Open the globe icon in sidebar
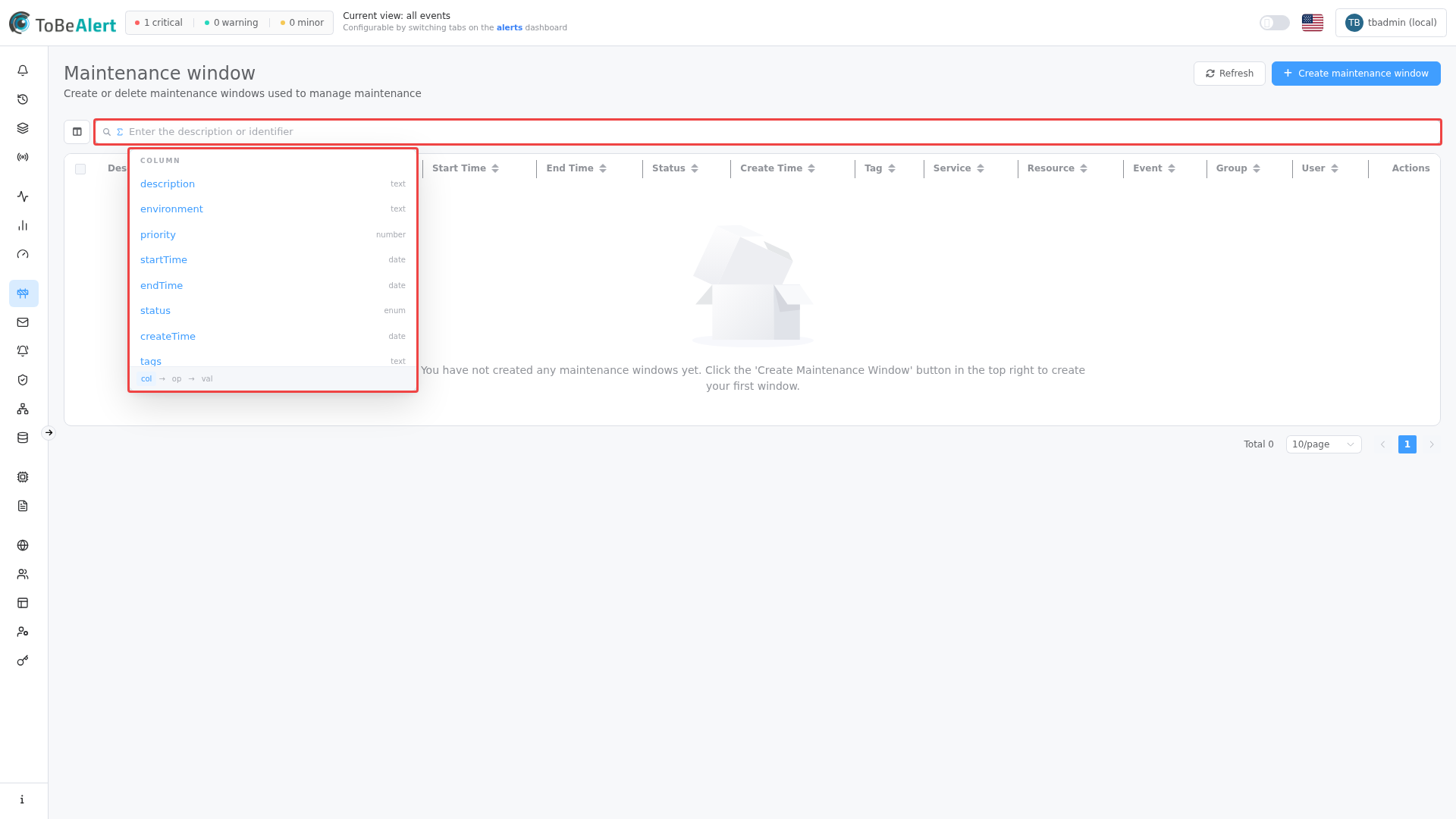 (x=23, y=545)
